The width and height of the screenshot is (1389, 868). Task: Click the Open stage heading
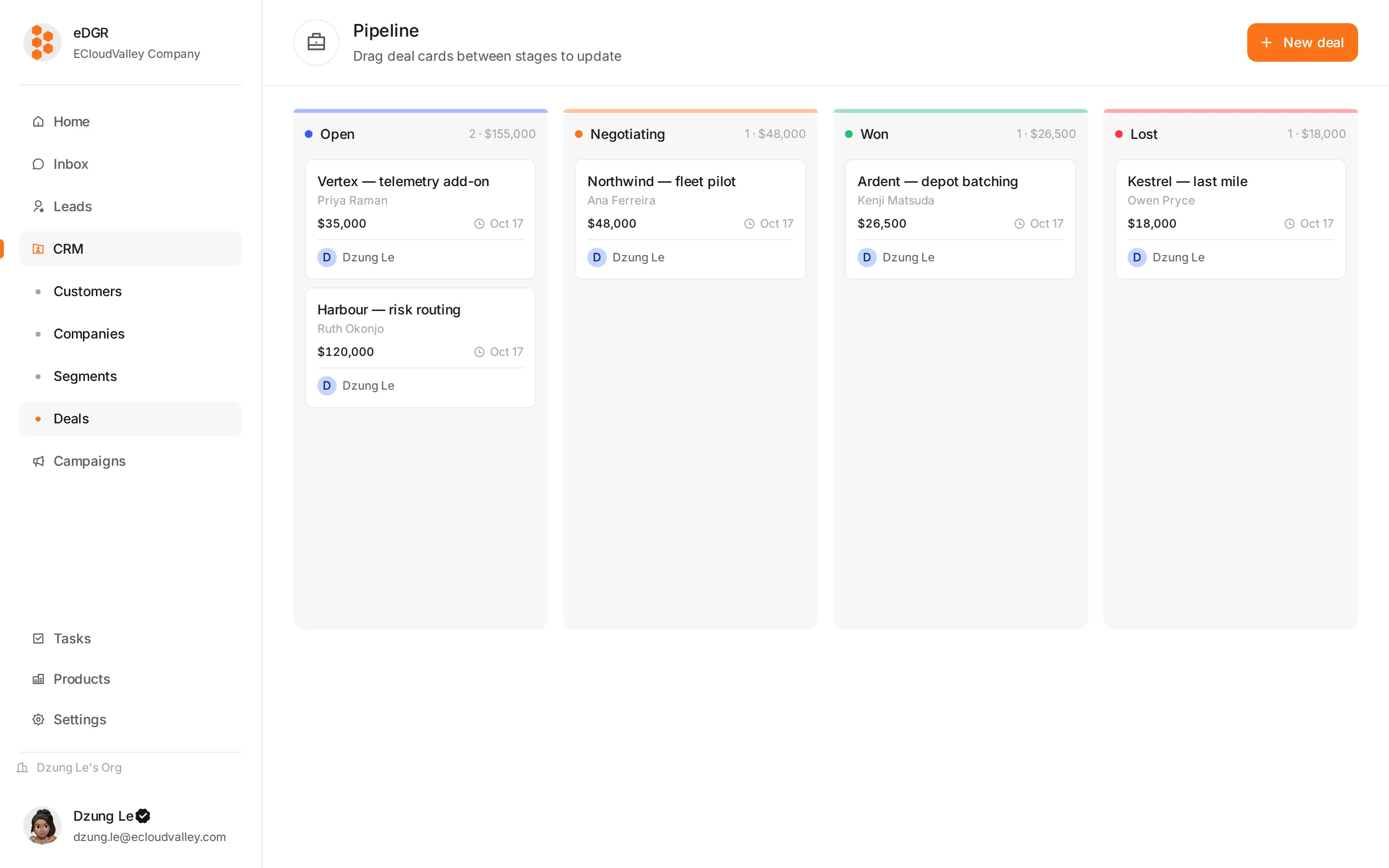coord(338,135)
